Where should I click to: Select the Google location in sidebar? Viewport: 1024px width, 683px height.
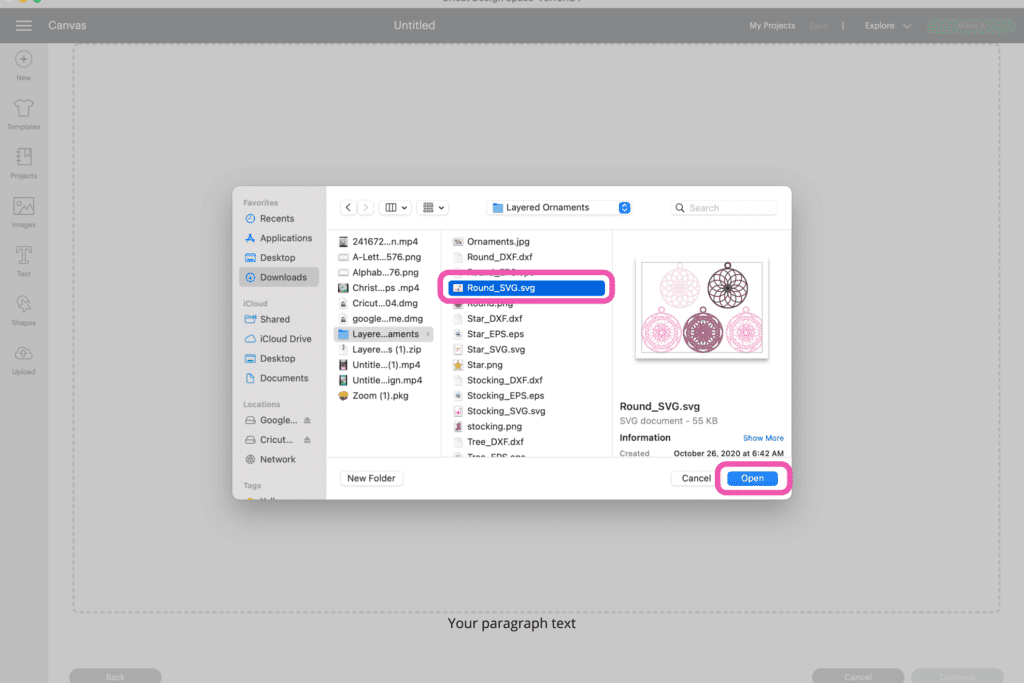tap(270, 421)
